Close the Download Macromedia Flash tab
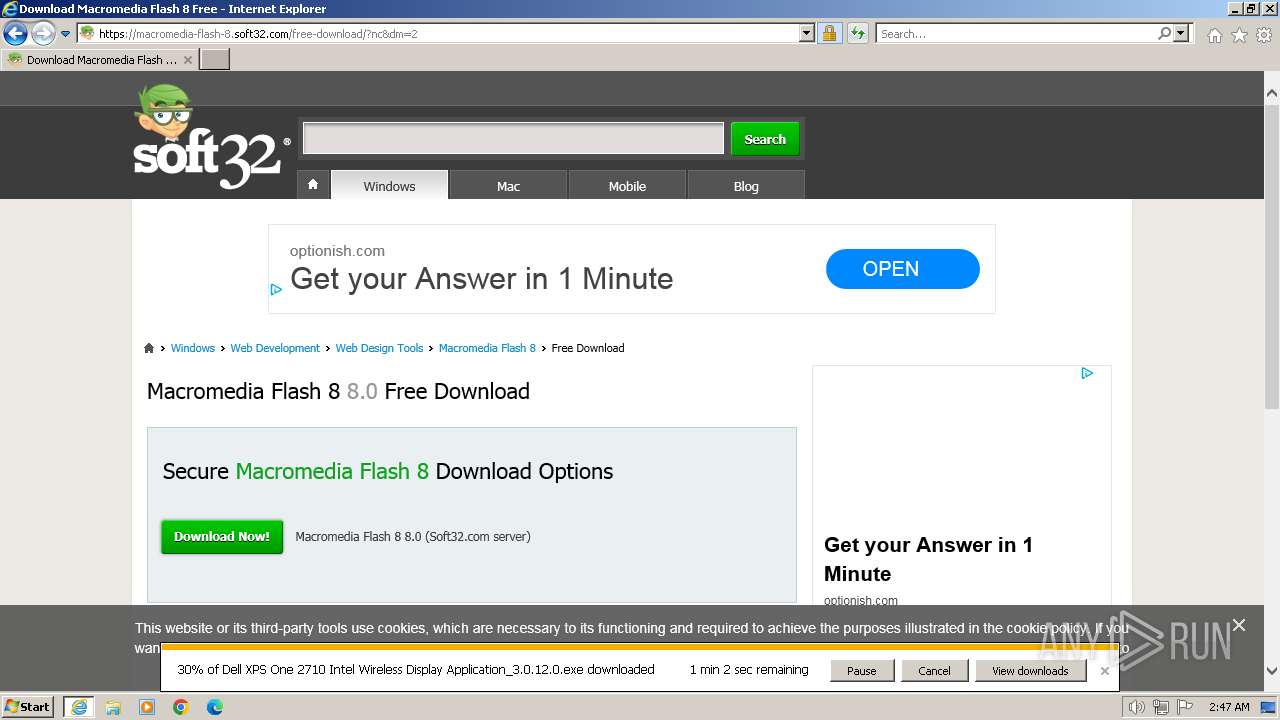1280x720 pixels. (x=187, y=60)
